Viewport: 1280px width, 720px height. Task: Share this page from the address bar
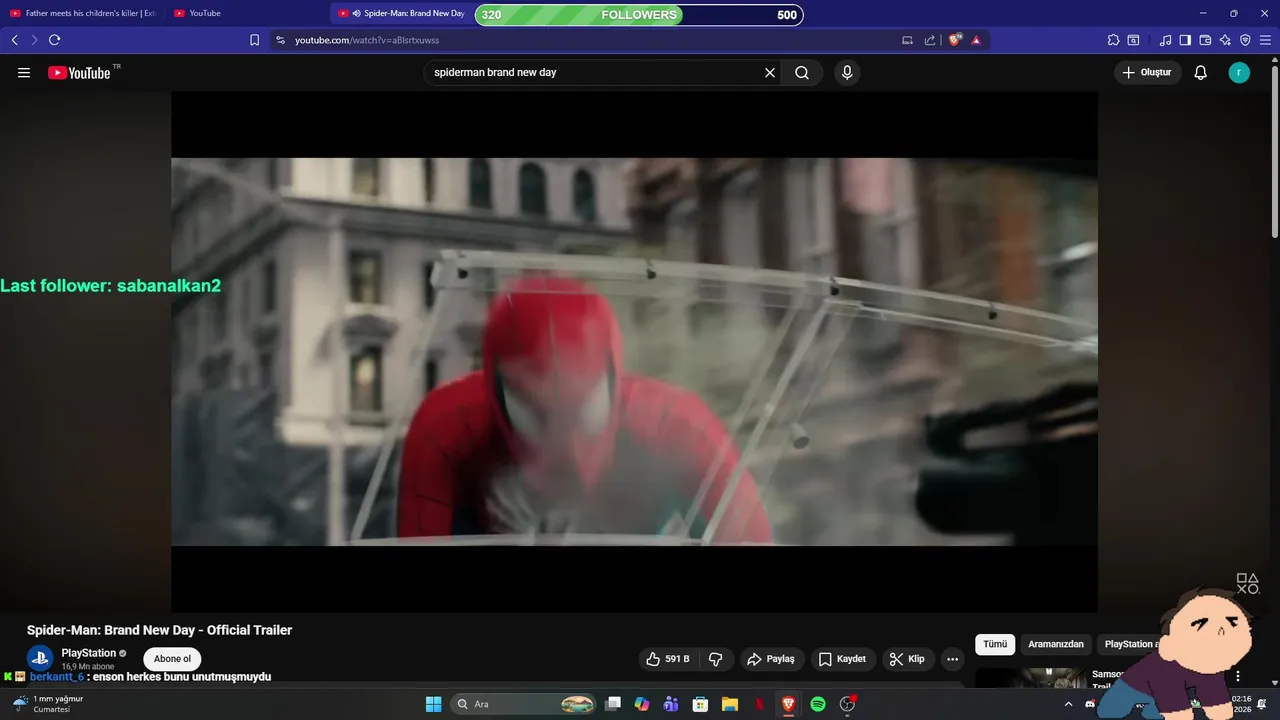[x=930, y=40]
